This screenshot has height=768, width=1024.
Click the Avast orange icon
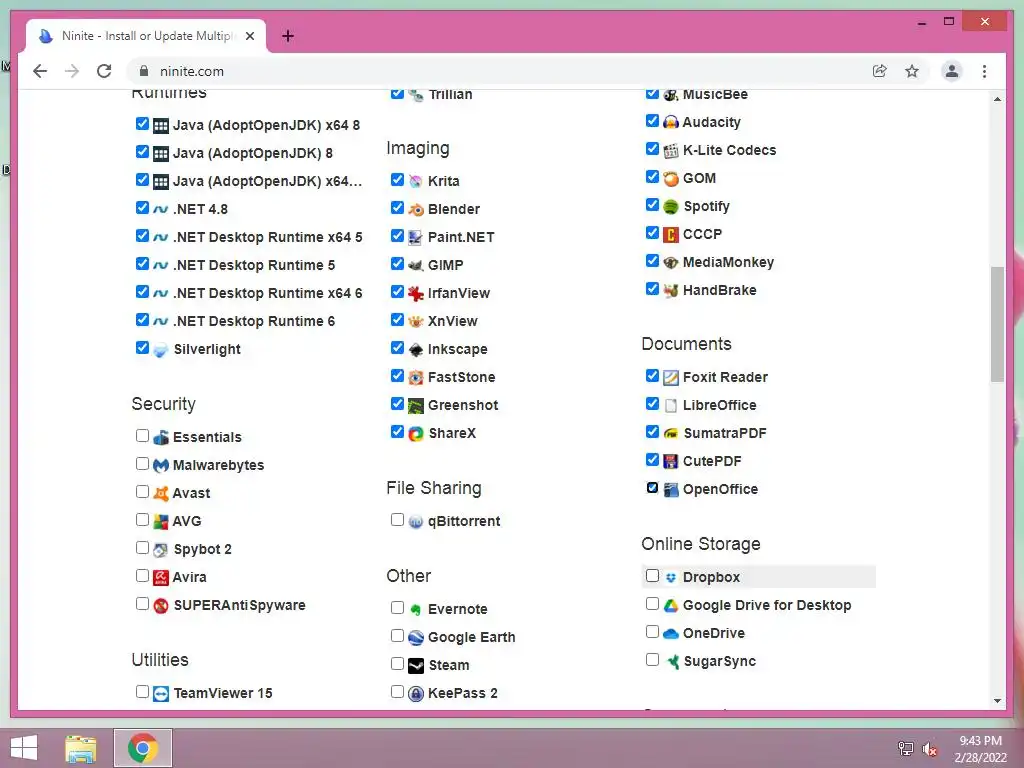(x=161, y=494)
